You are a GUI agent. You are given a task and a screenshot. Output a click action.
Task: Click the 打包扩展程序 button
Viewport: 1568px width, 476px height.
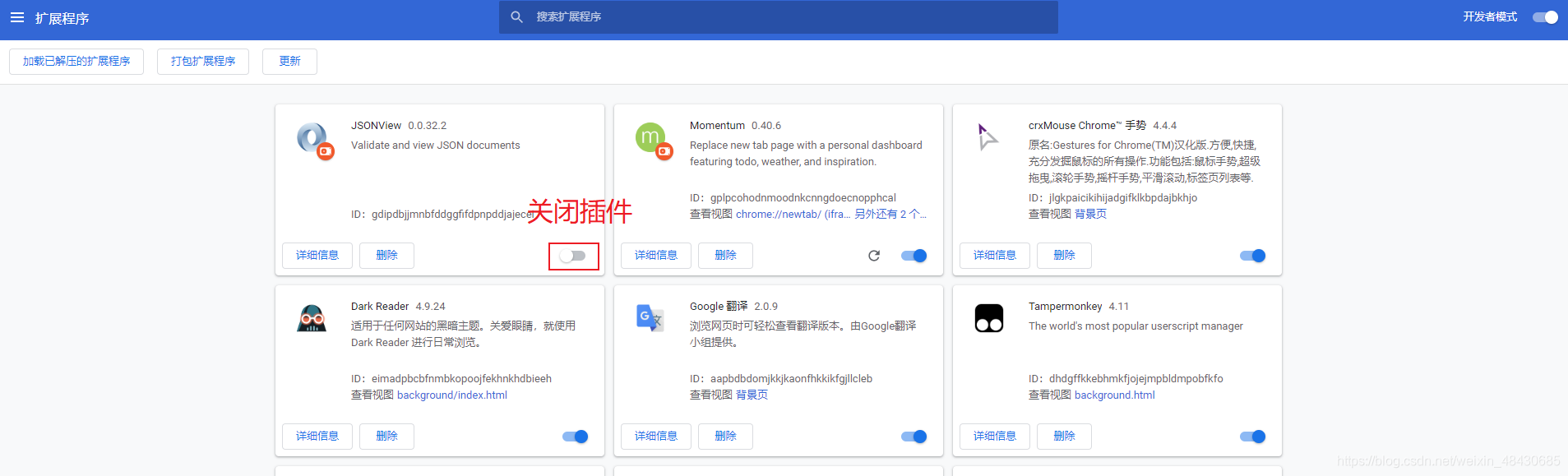(x=203, y=62)
